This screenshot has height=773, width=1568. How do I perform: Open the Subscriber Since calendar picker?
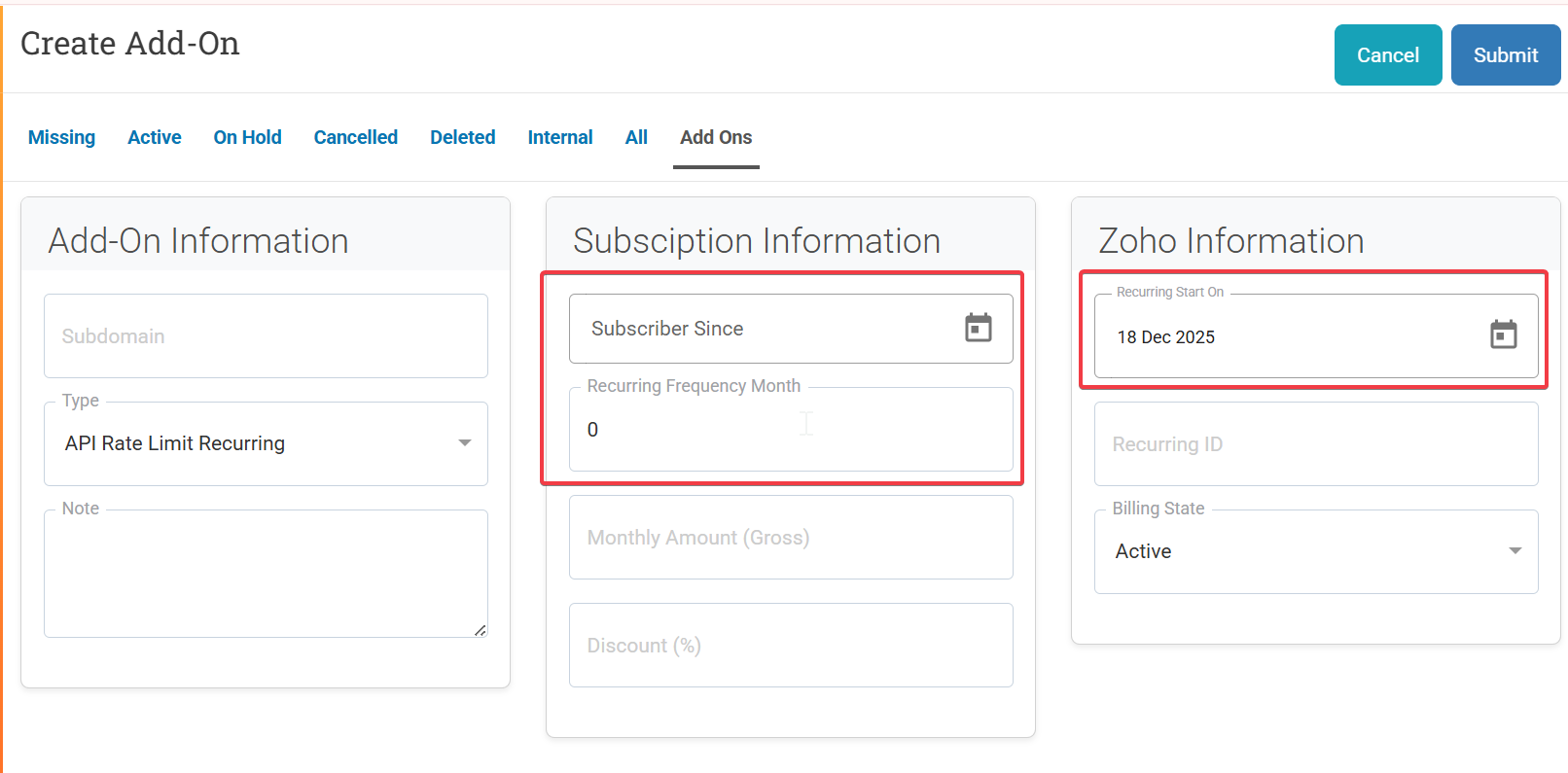pos(978,329)
